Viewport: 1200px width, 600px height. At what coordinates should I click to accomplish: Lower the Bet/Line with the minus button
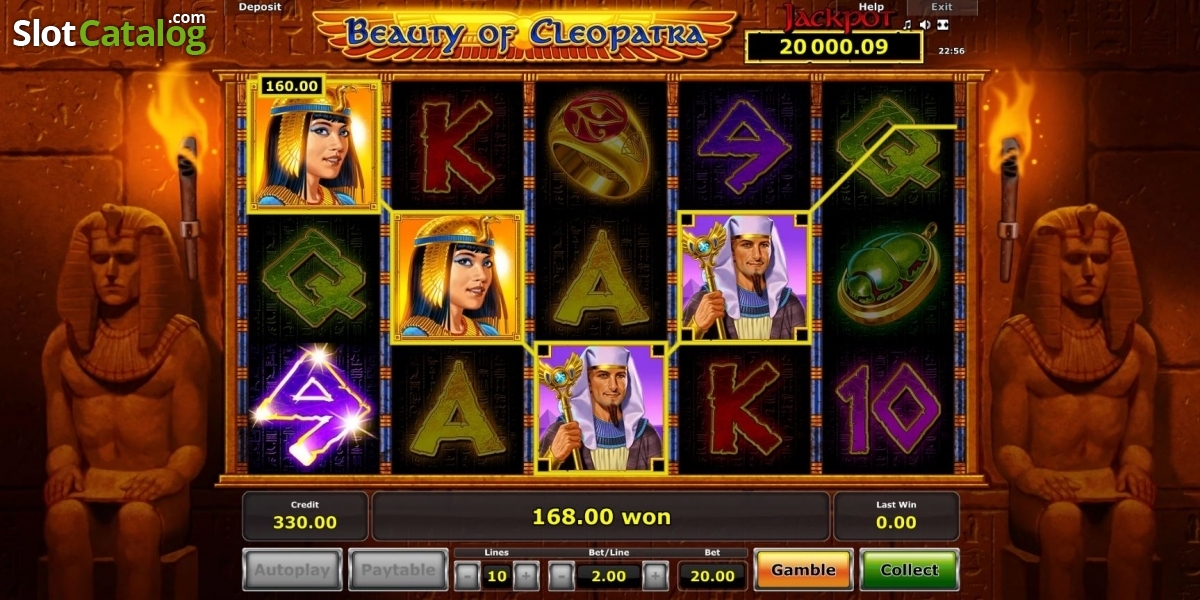pyautogui.click(x=562, y=575)
